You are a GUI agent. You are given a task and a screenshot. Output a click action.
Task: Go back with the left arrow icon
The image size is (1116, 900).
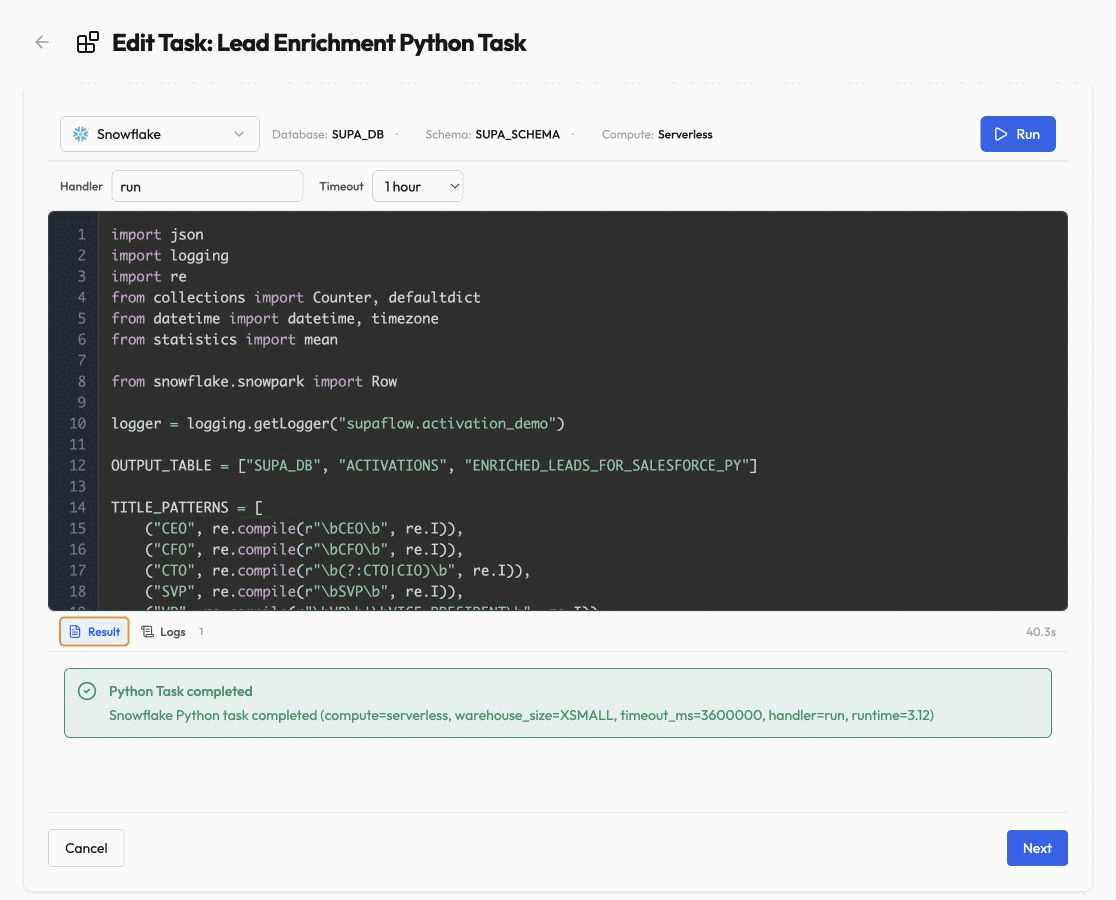tap(42, 43)
